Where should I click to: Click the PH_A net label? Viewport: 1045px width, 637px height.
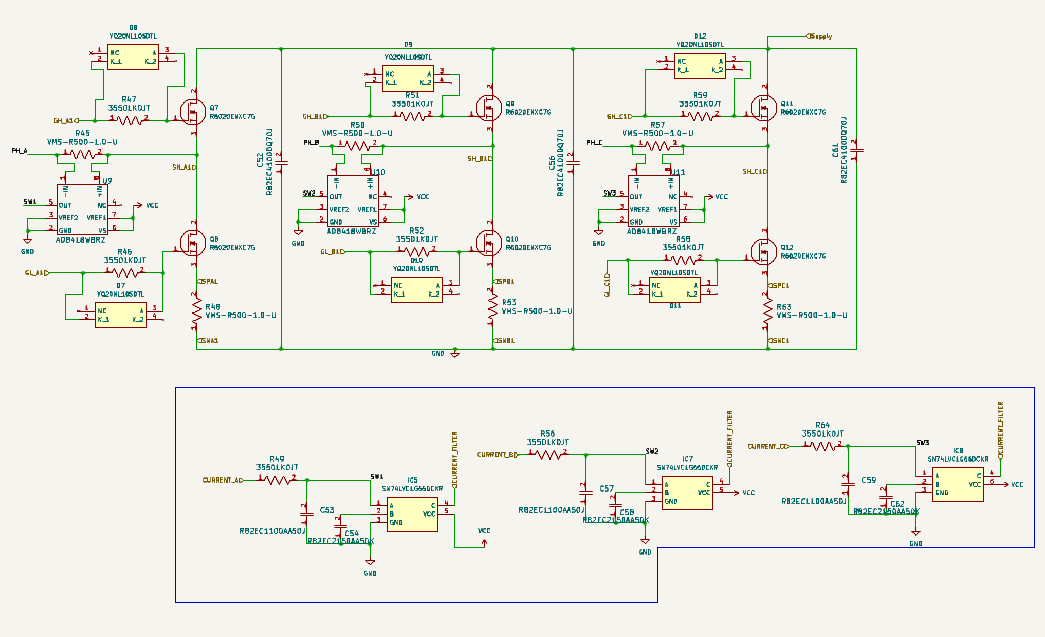point(19,151)
